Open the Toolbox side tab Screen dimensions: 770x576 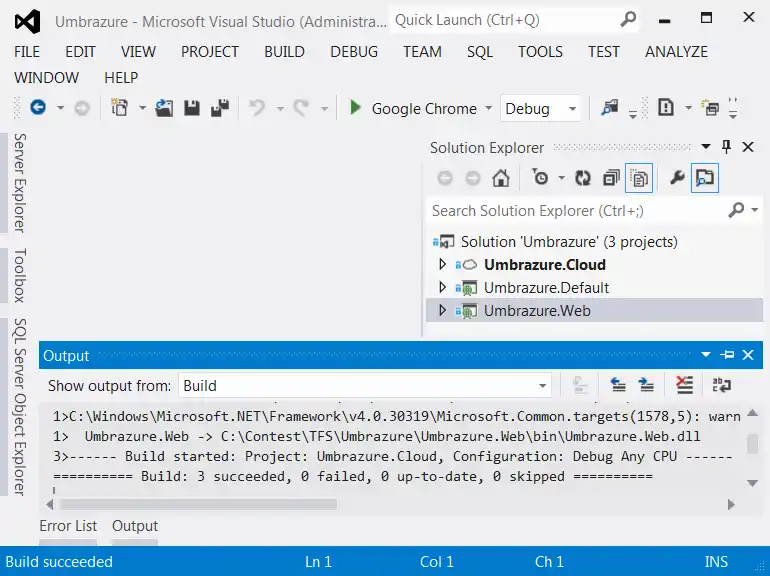pyautogui.click(x=19, y=275)
